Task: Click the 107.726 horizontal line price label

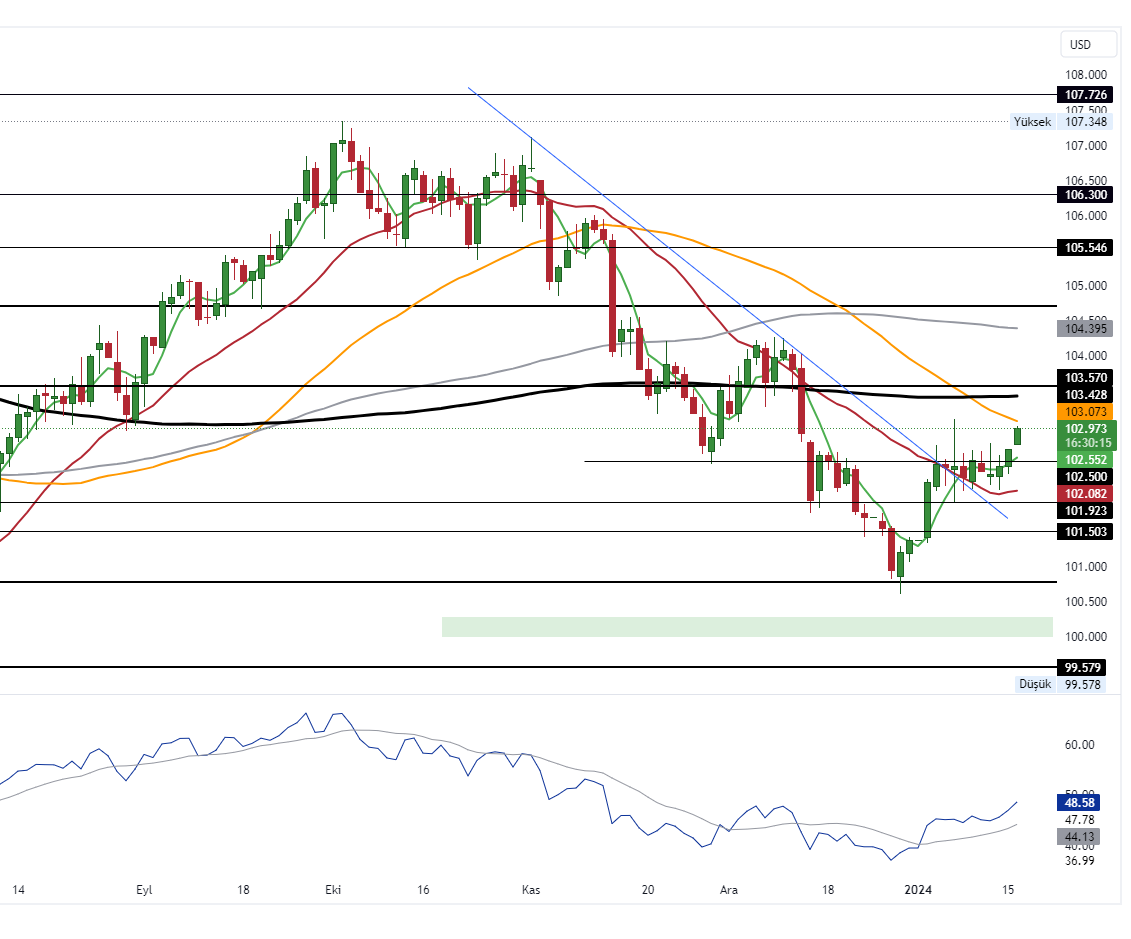Action: pyautogui.click(x=1084, y=95)
